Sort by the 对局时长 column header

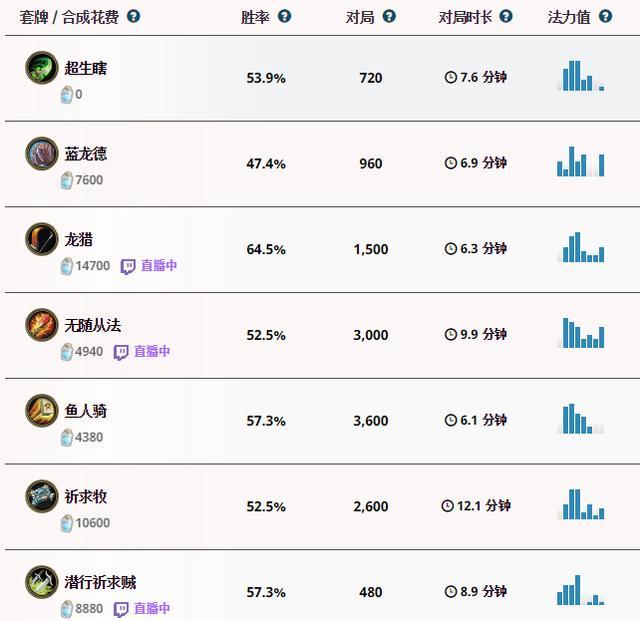[465, 17]
